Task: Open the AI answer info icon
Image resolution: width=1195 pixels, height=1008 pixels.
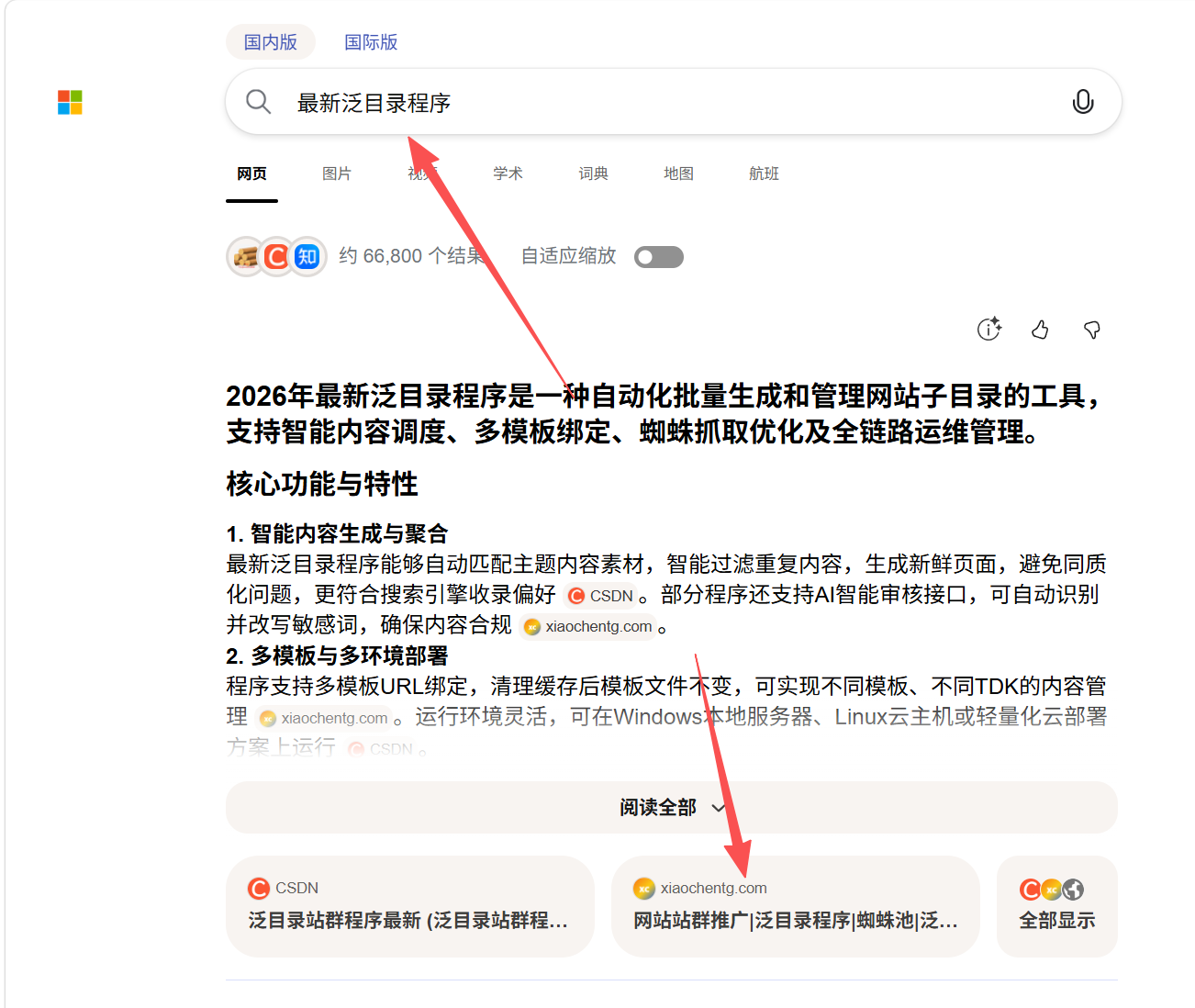Action: pyautogui.click(x=989, y=329)
